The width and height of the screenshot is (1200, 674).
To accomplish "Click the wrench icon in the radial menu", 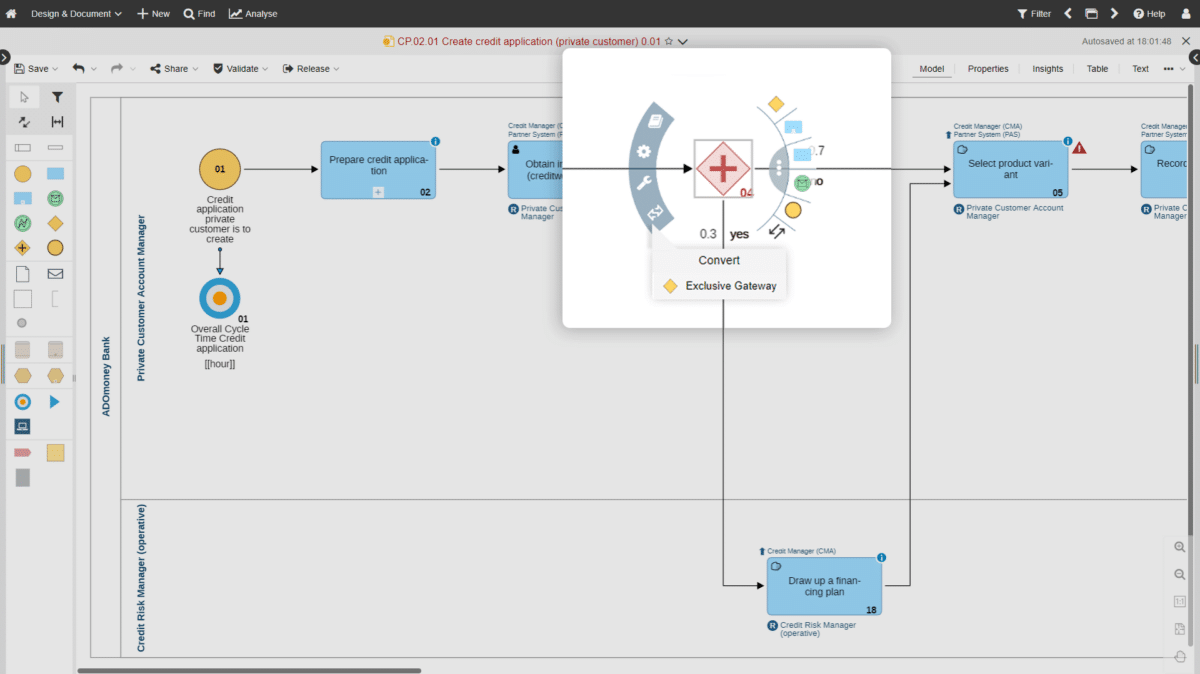I will [x=645, y=182].
